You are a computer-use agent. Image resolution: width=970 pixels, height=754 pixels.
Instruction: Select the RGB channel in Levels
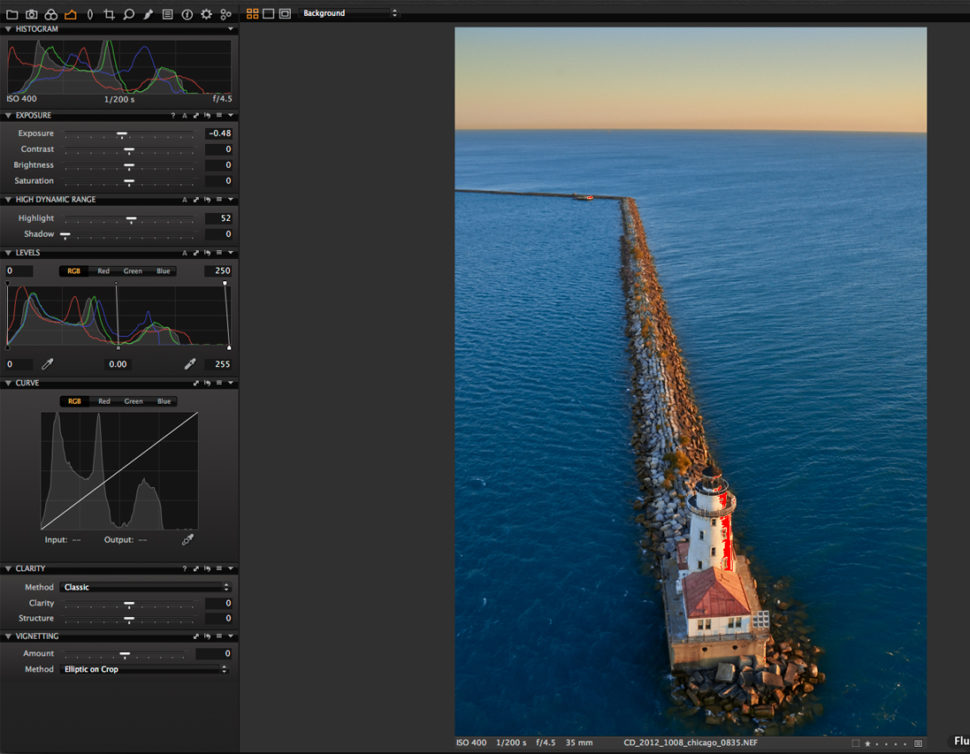coord(74,271)
